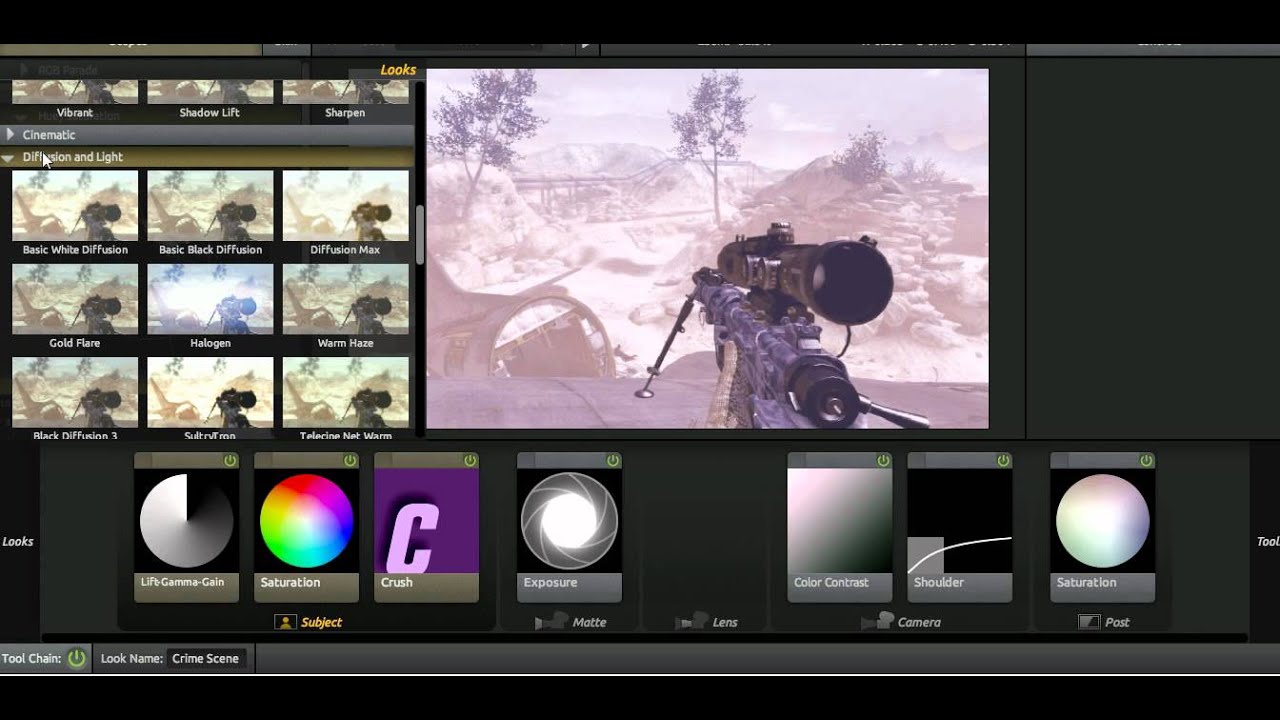Select the Exposure tool card
The width and height of the screenshot is (1280, 720).
(569, 527)
